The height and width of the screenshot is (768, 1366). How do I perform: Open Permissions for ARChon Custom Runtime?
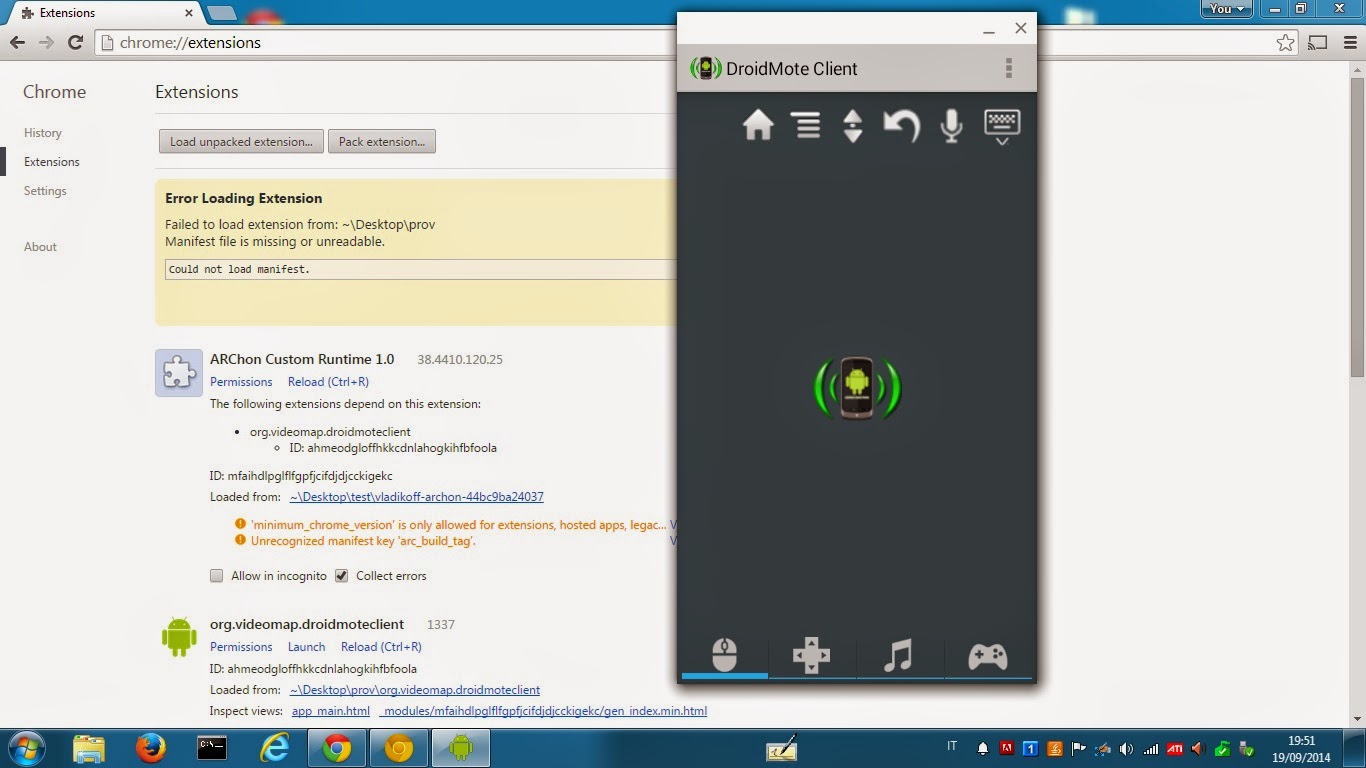coord(241,382)
